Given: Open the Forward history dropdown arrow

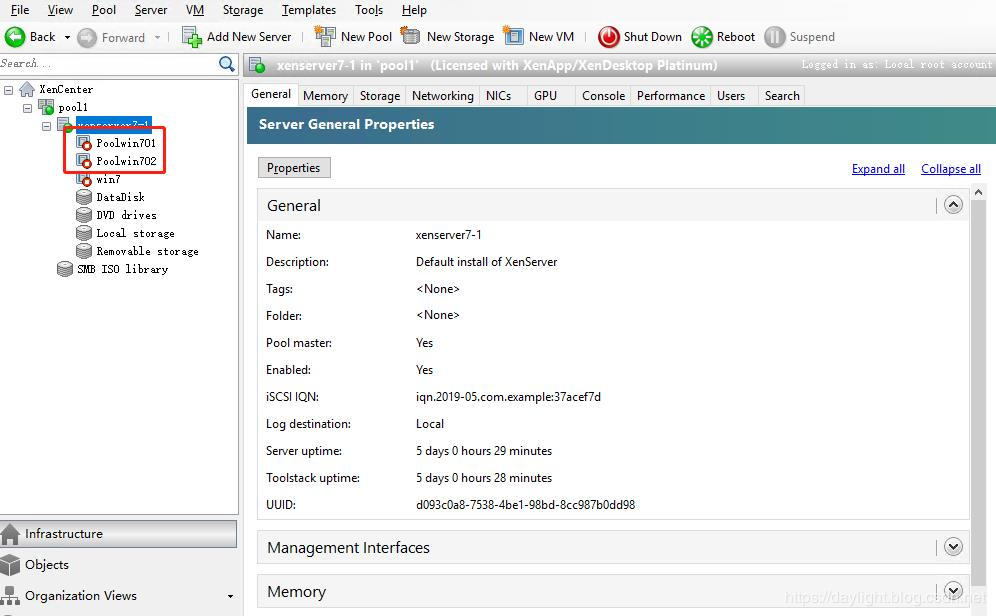Looking at the screenshot, I should [x=158, y=37].
